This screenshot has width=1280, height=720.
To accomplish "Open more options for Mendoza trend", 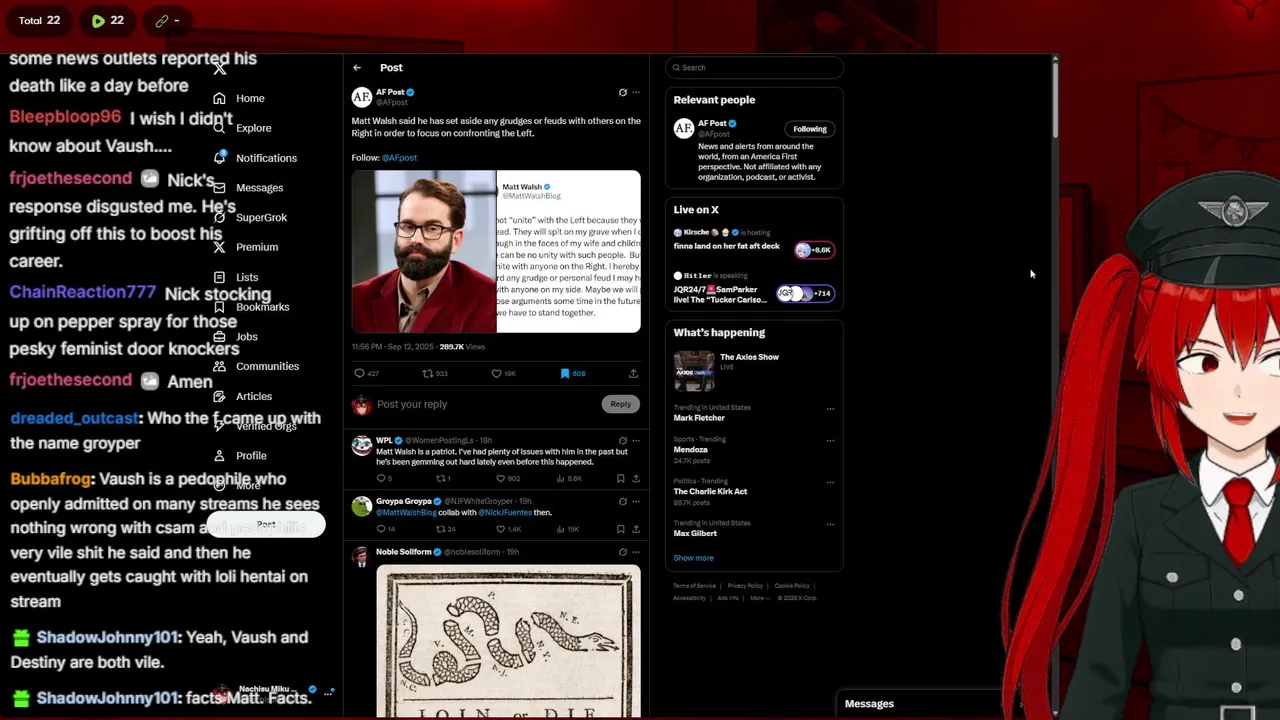I will click(x=830, y=440).
